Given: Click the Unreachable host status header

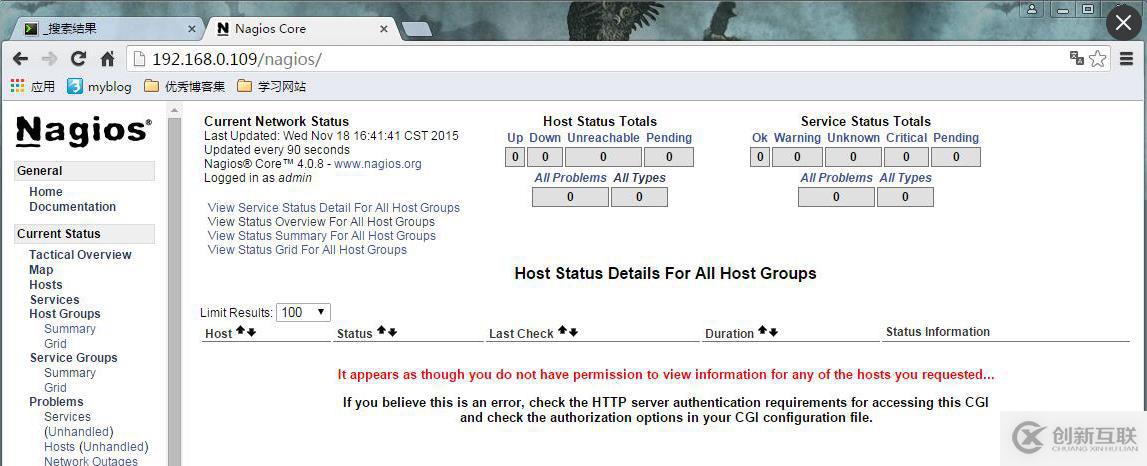Looking at the screenshot, I should [x=603, y=138].
